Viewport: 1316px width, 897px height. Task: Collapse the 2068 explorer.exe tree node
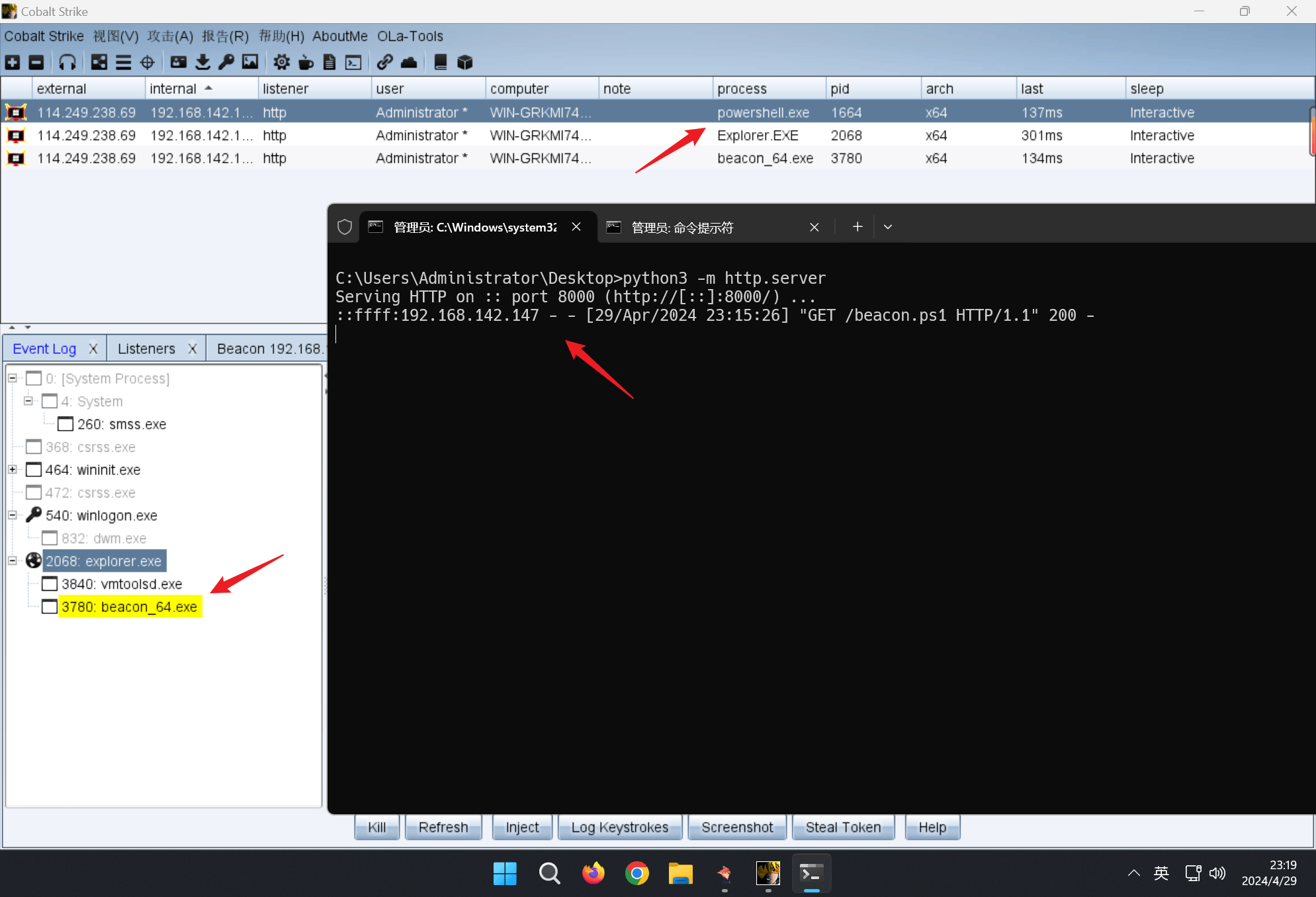click(x=12, y=561)
